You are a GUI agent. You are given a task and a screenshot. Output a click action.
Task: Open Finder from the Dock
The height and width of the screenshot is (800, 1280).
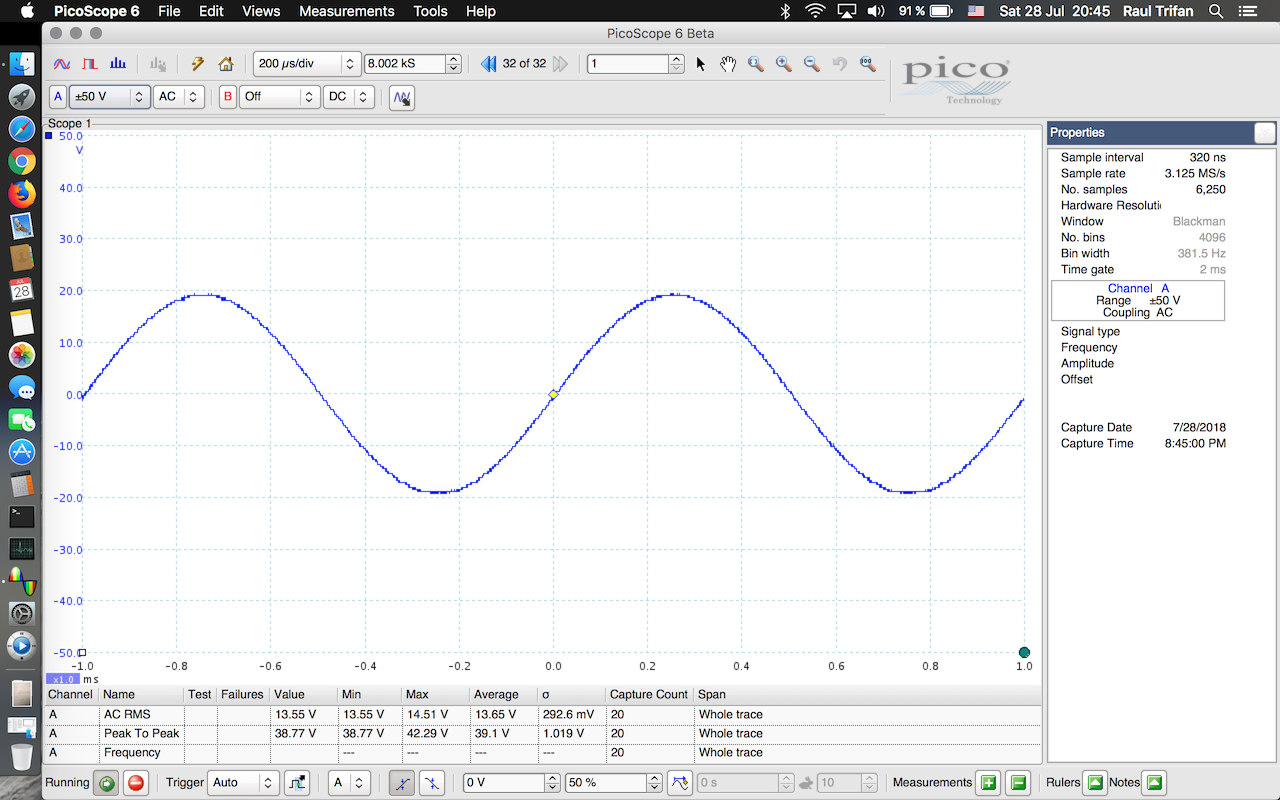[x=22, y=65]
